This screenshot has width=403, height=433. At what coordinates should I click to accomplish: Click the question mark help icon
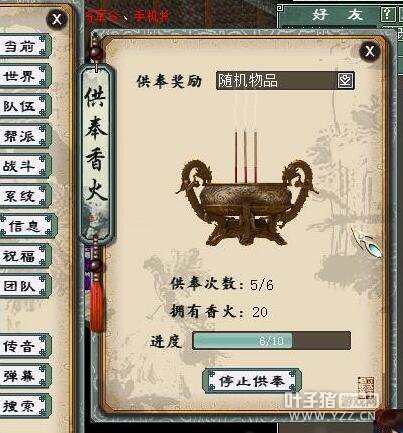[x=387, y=14]
